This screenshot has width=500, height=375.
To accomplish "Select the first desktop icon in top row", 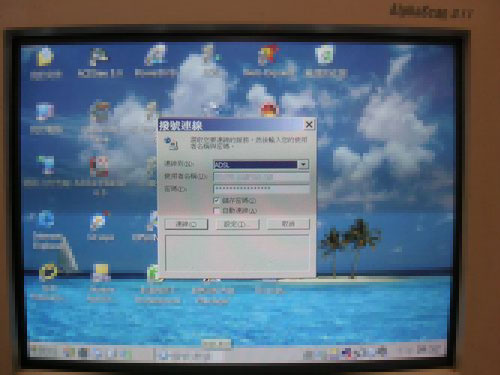I will [x=45, y=56].
